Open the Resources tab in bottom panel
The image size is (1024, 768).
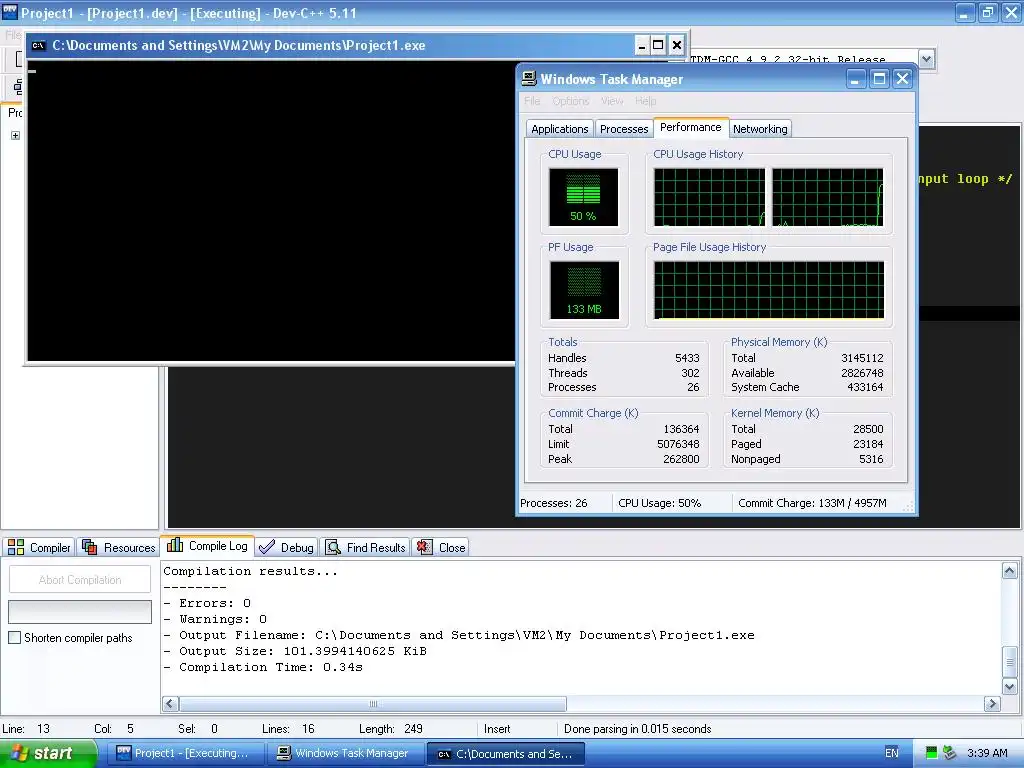pyautogui.click(x=119, y=547)
